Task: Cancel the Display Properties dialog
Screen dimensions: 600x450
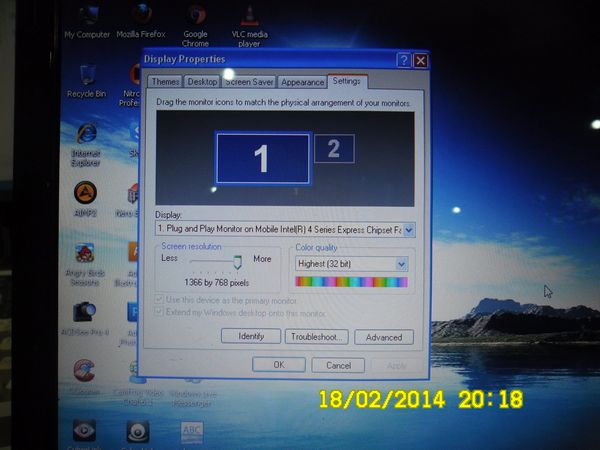Action: tap(338, 365)
